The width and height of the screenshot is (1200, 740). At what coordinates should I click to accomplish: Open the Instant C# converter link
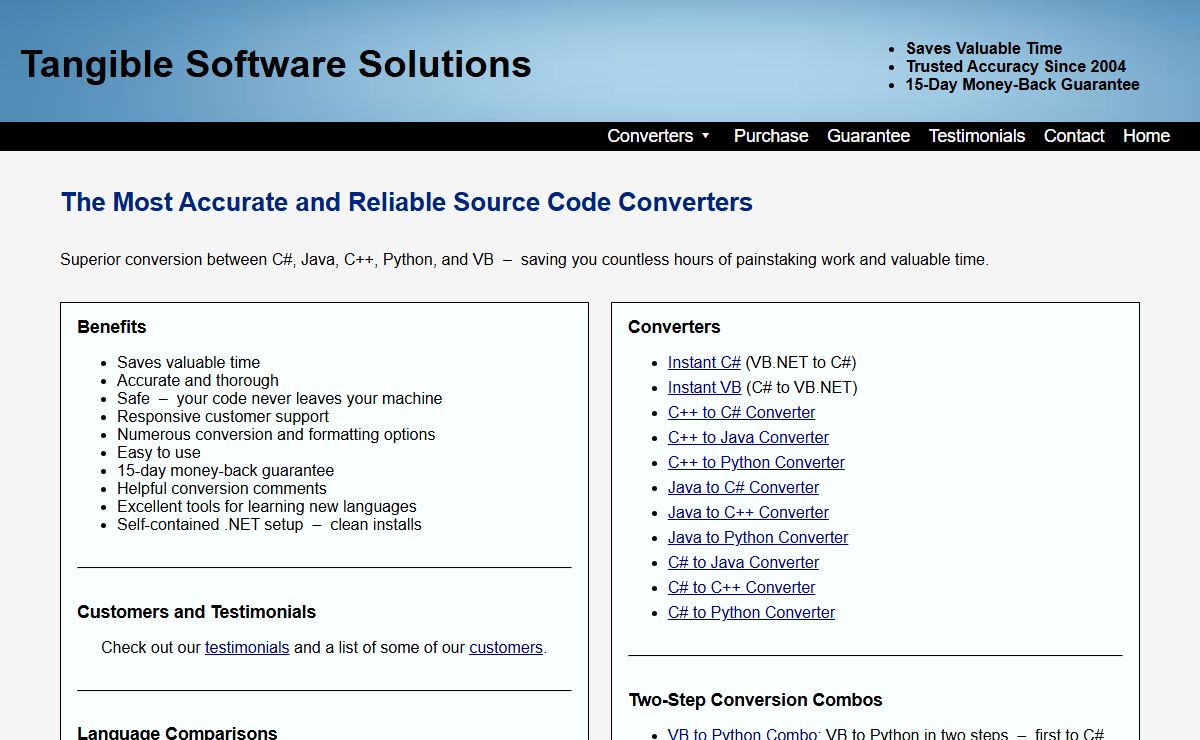[x=704, y=362]
